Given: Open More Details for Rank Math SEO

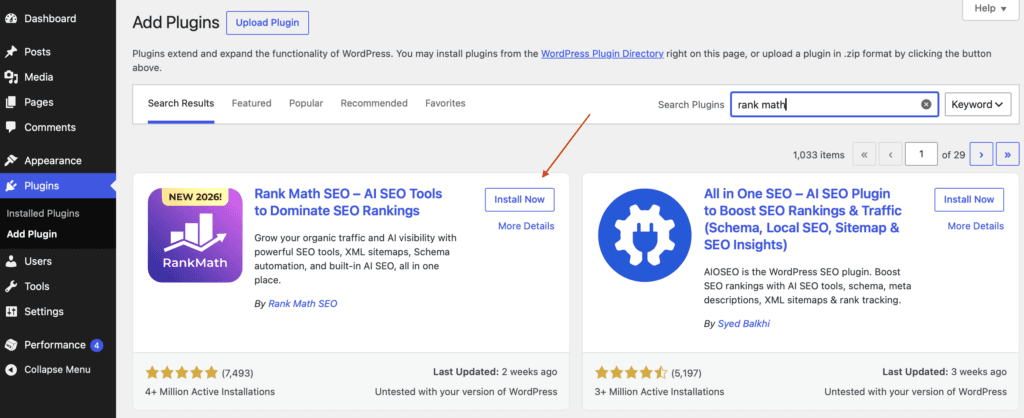Looking at the screenshot, I should point(526,226).
